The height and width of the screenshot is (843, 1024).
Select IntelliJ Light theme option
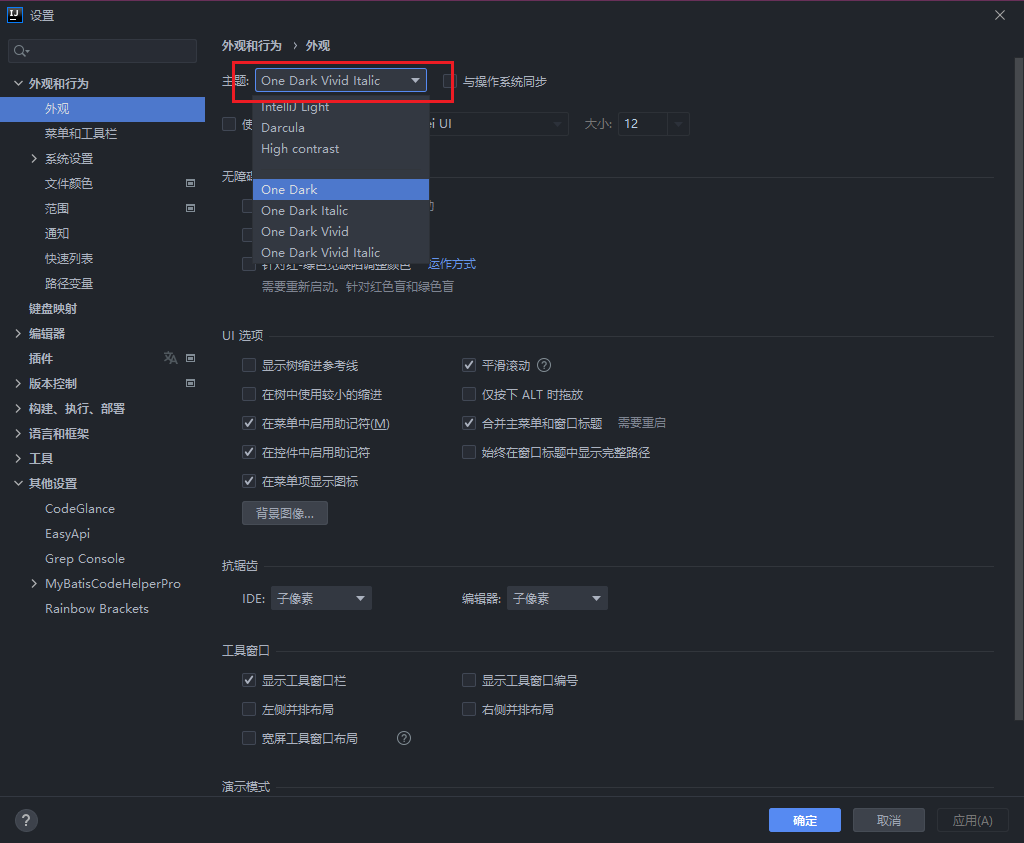tap(341, 107)
